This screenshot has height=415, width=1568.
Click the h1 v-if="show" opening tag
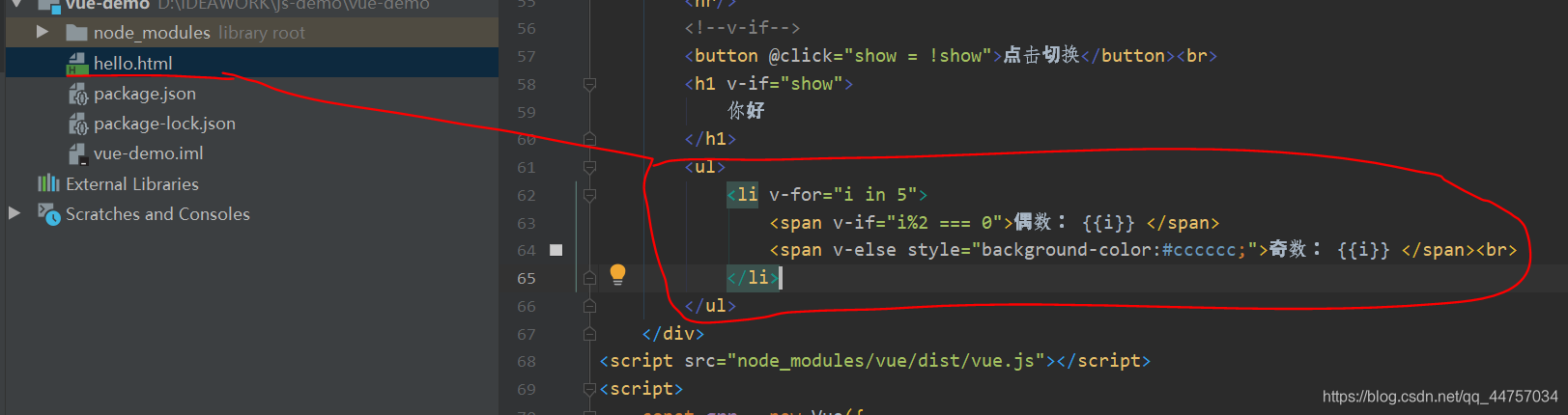coord(769,84)
